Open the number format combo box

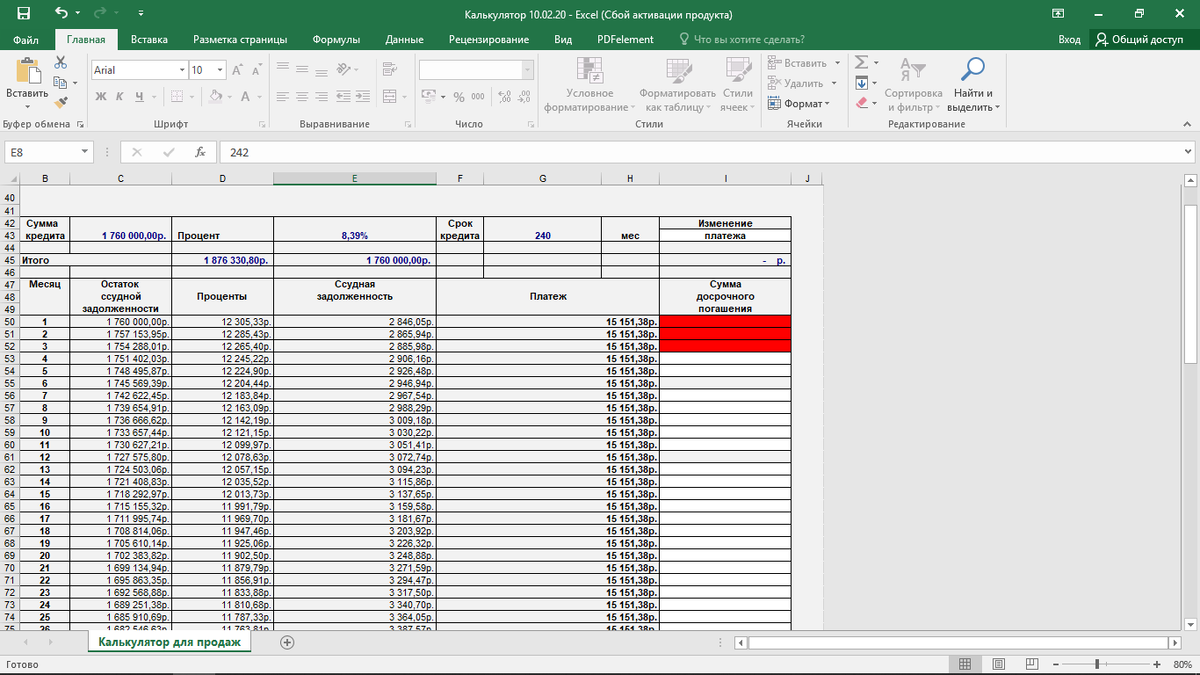pos(476,70)
